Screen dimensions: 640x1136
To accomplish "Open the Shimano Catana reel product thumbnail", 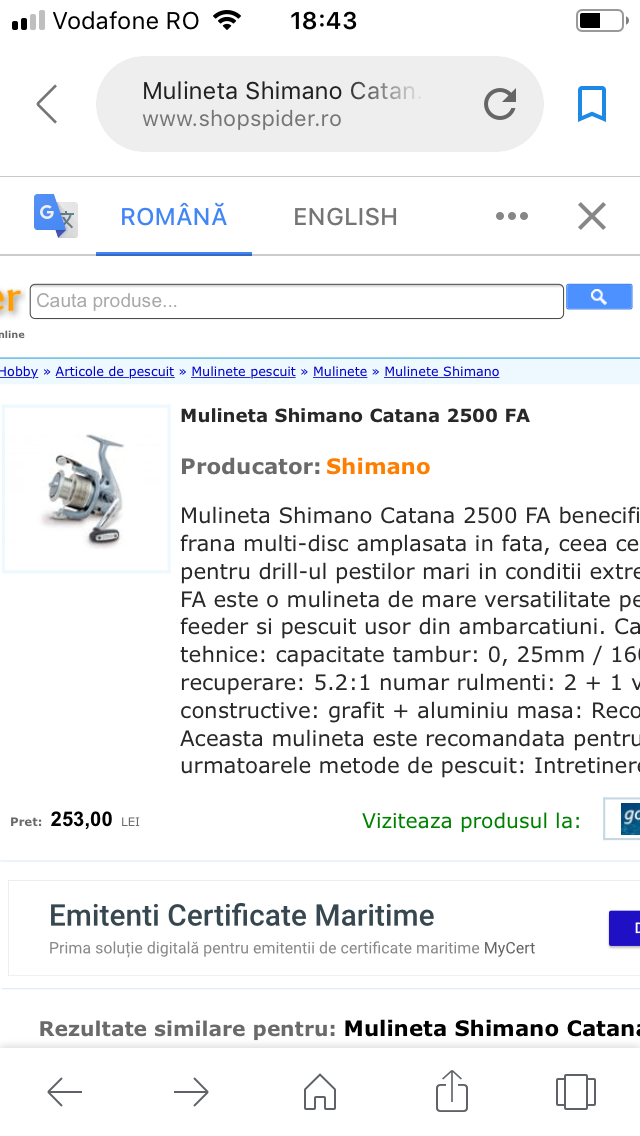I will 86,488.
